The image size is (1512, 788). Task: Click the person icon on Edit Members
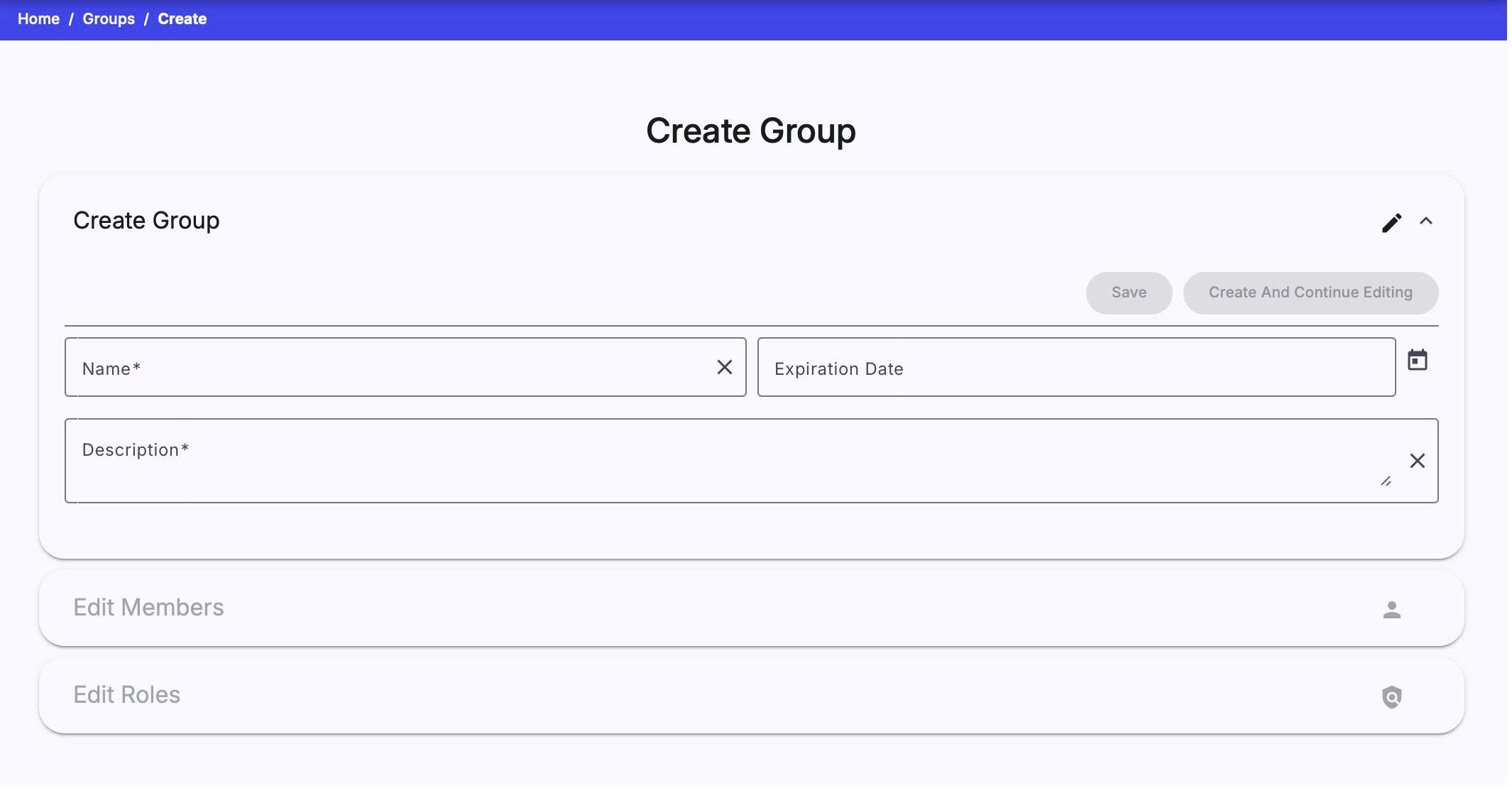(1391, 609)
